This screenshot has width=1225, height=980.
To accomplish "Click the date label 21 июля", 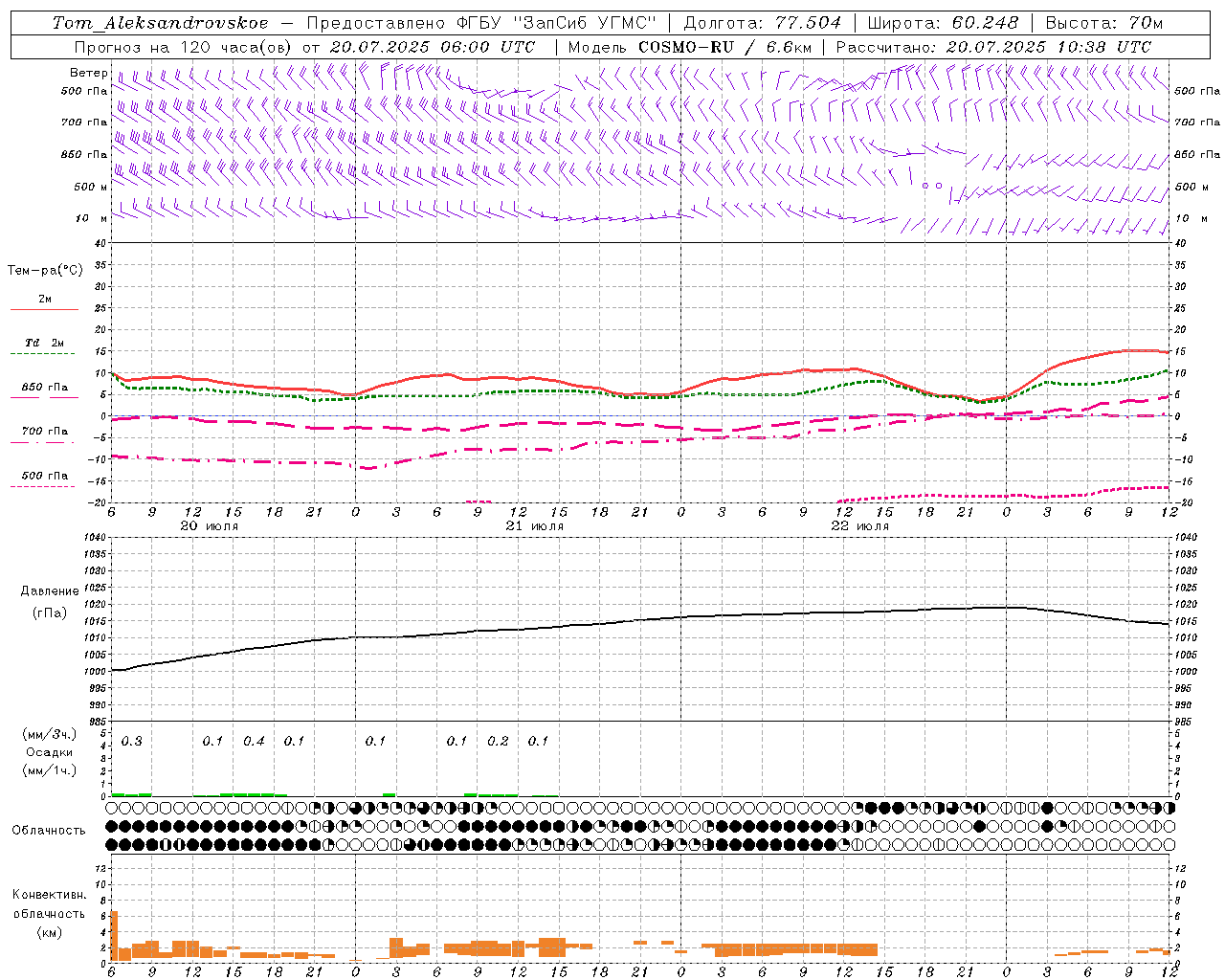I will [535, 526].
